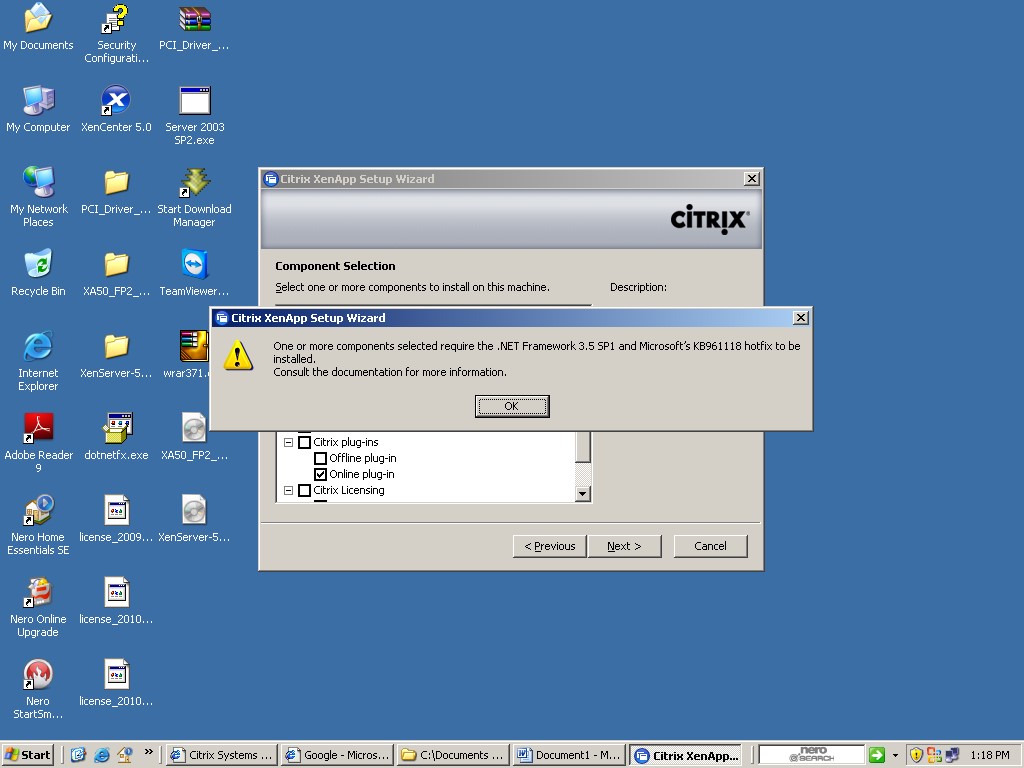The width and height of the screenshot is (1024, 768).
Task: Click the Windows Security Alerts shield in tray
Action: click(x=917, y=755)
